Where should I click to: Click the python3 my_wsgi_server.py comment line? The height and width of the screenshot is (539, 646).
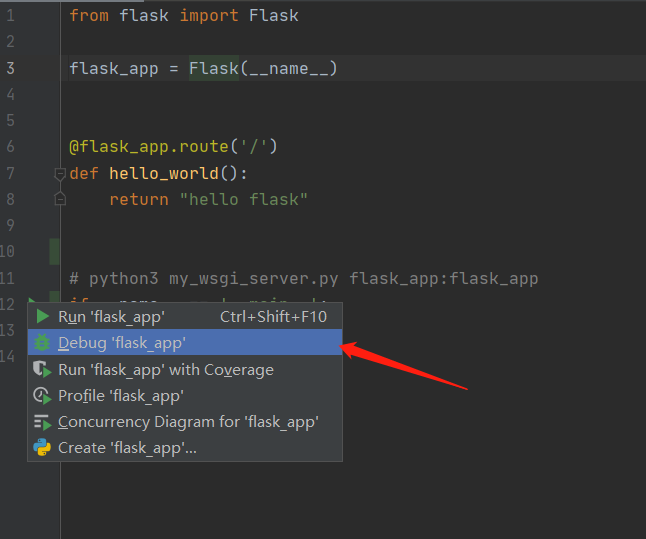pos(303,279)
